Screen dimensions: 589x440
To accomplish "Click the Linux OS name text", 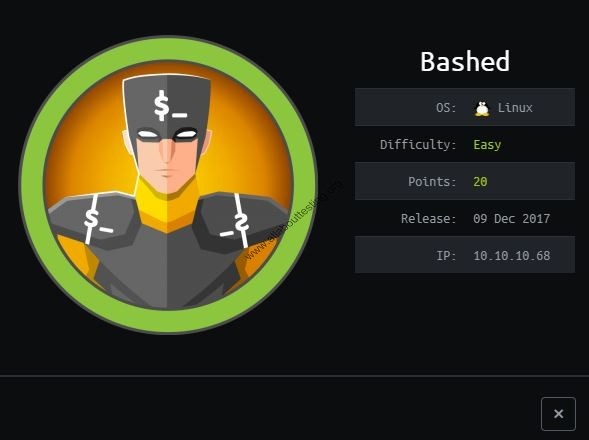I will tap(515, 108).
